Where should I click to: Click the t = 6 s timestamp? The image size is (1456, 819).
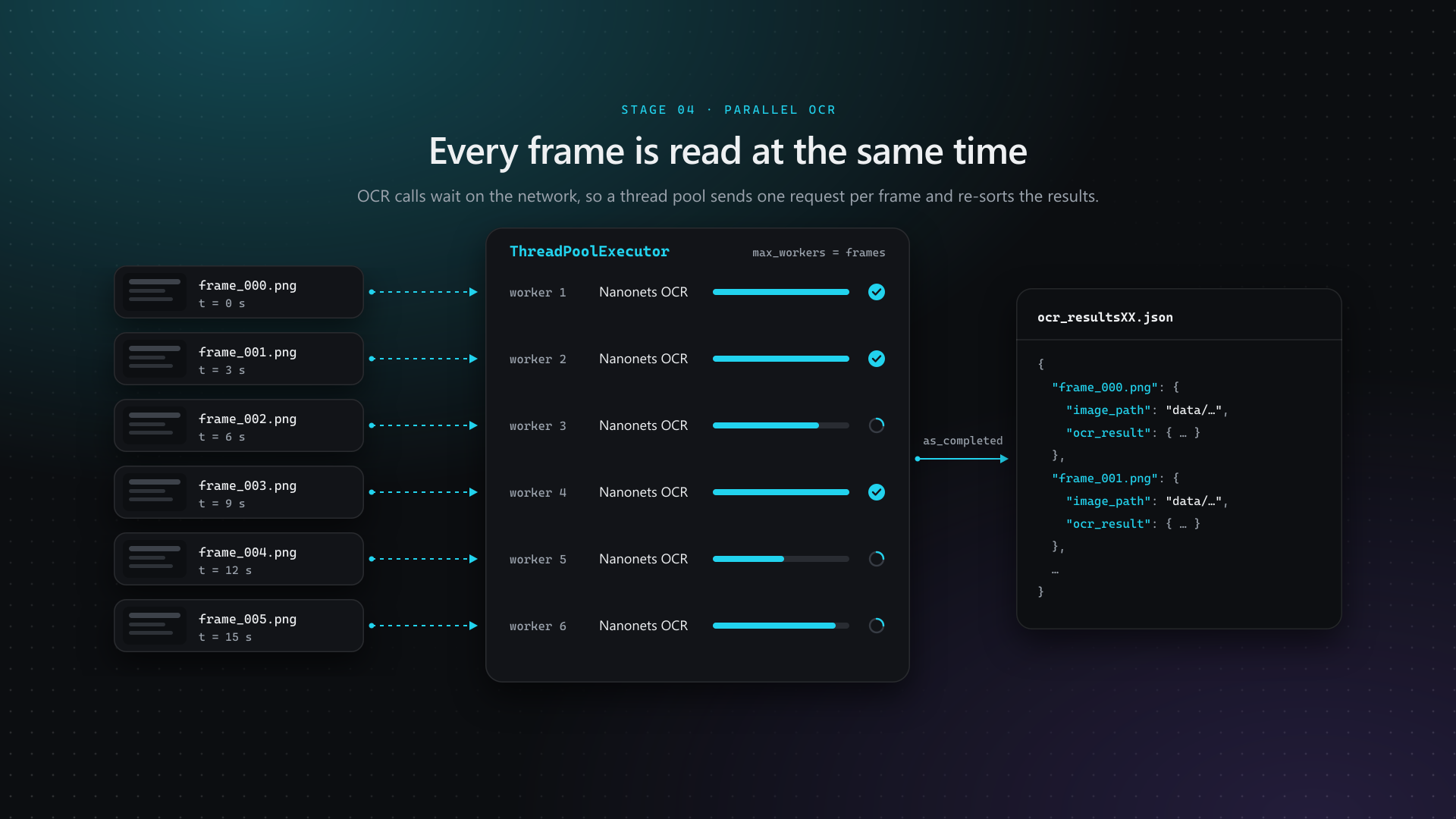click(222, 437)
